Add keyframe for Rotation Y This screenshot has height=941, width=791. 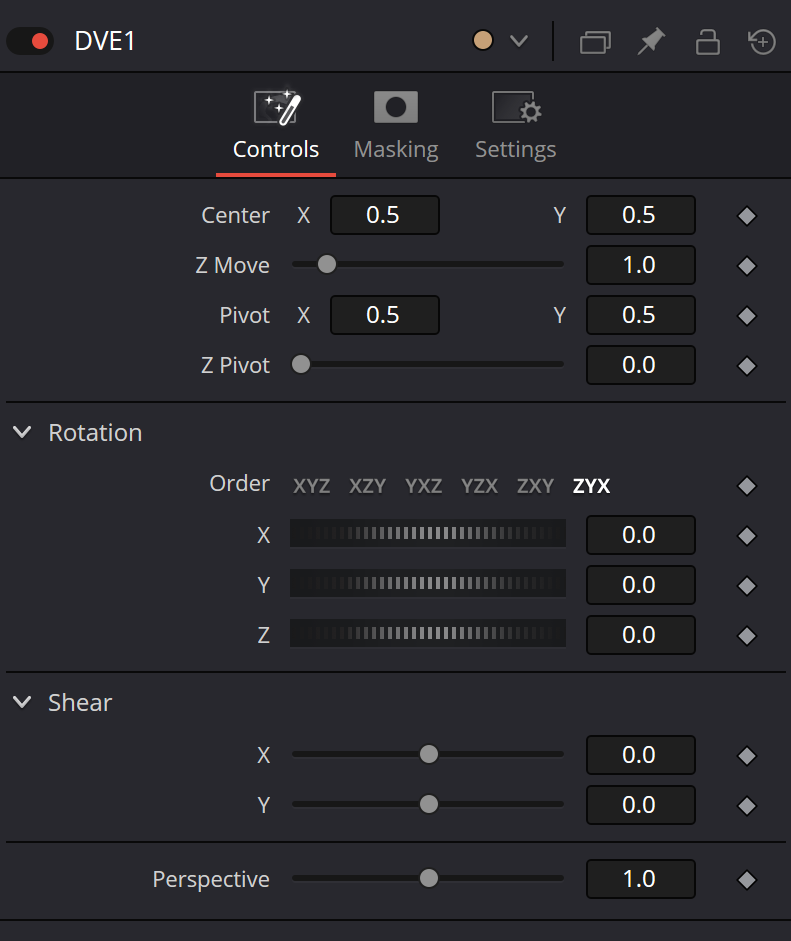pos(747,585)
